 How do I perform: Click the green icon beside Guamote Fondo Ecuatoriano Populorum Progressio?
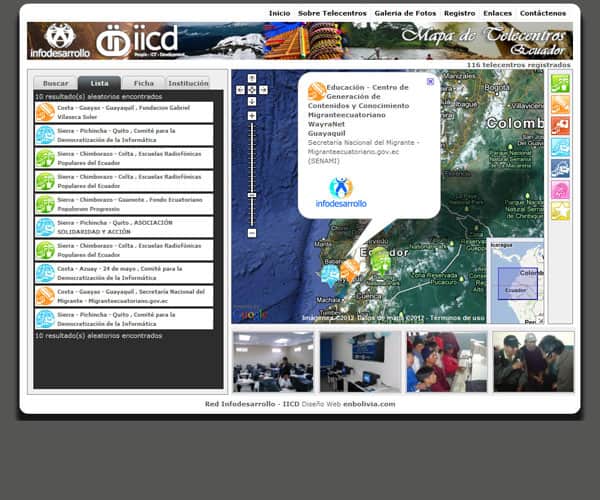45,204
